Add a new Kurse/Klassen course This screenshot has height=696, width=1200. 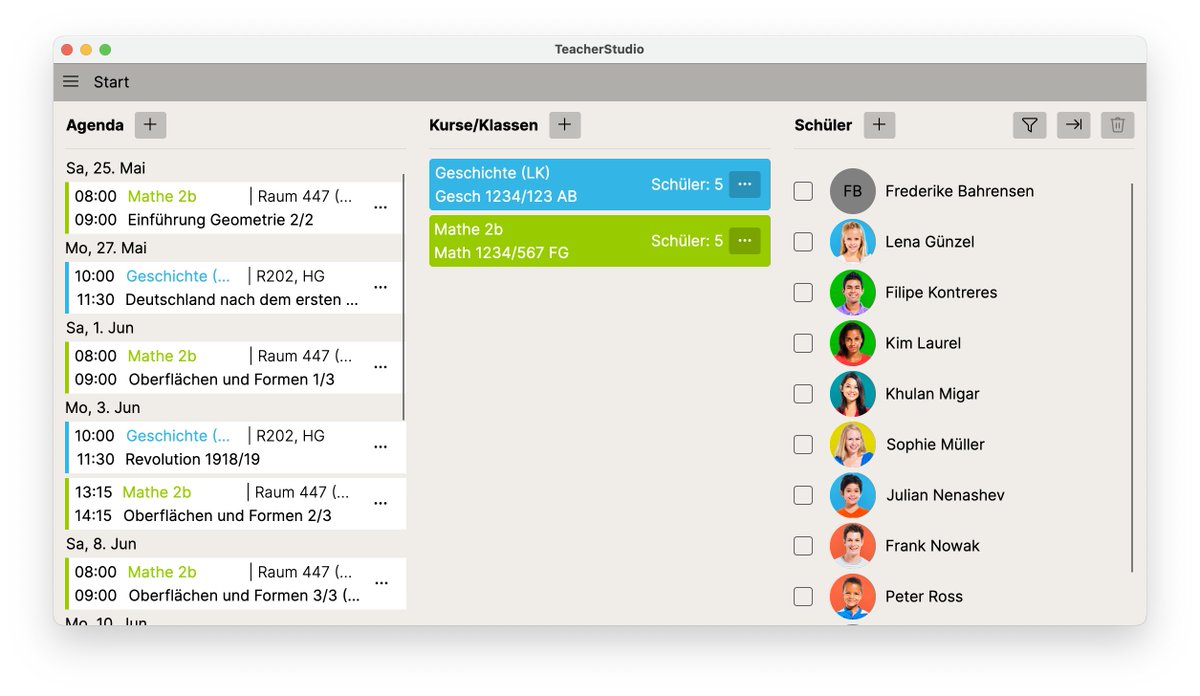[x=565, y=125]
